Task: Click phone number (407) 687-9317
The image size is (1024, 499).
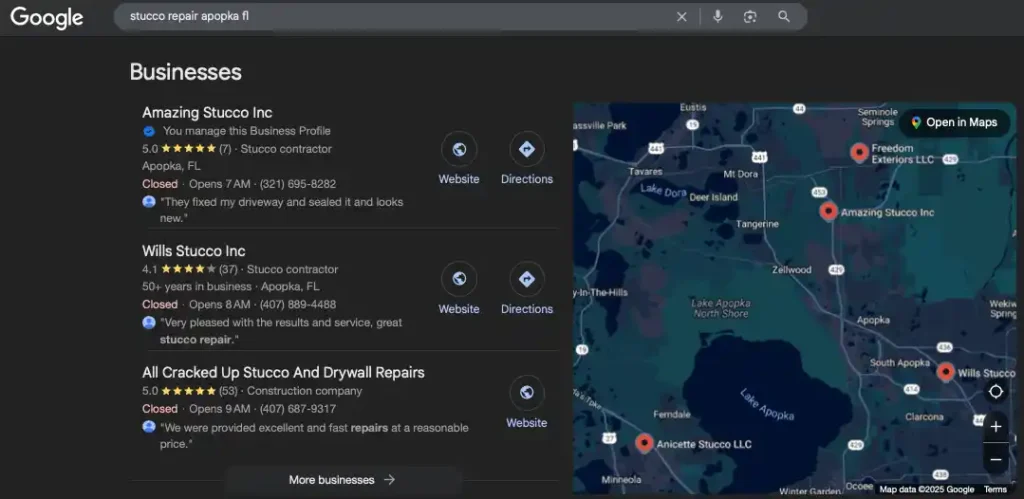Action: [298, 410]
